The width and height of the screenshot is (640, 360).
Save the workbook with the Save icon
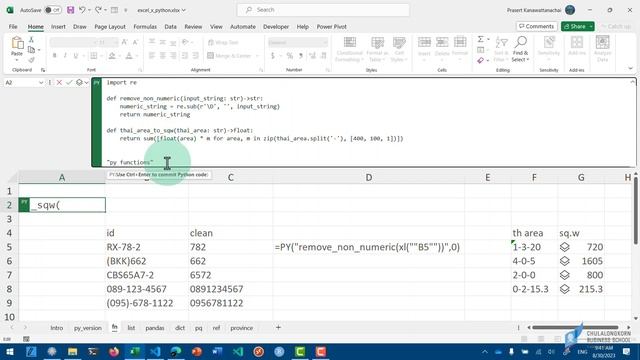point(70,10)
